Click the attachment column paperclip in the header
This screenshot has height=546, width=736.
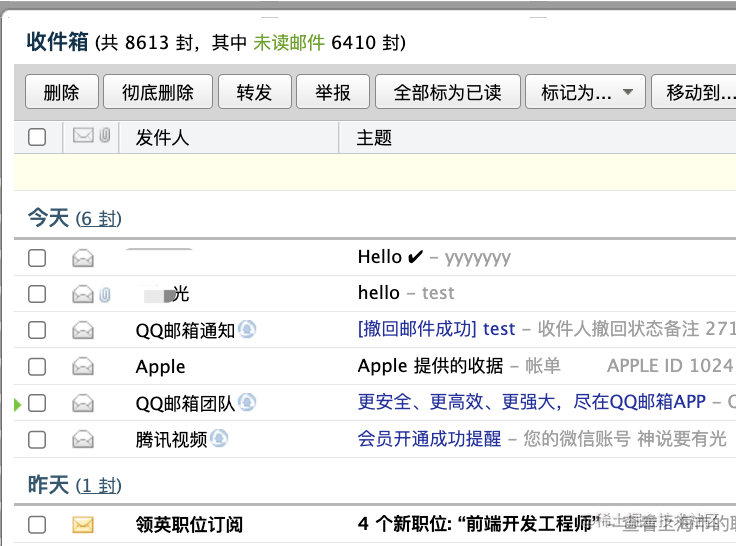[105, 135]
